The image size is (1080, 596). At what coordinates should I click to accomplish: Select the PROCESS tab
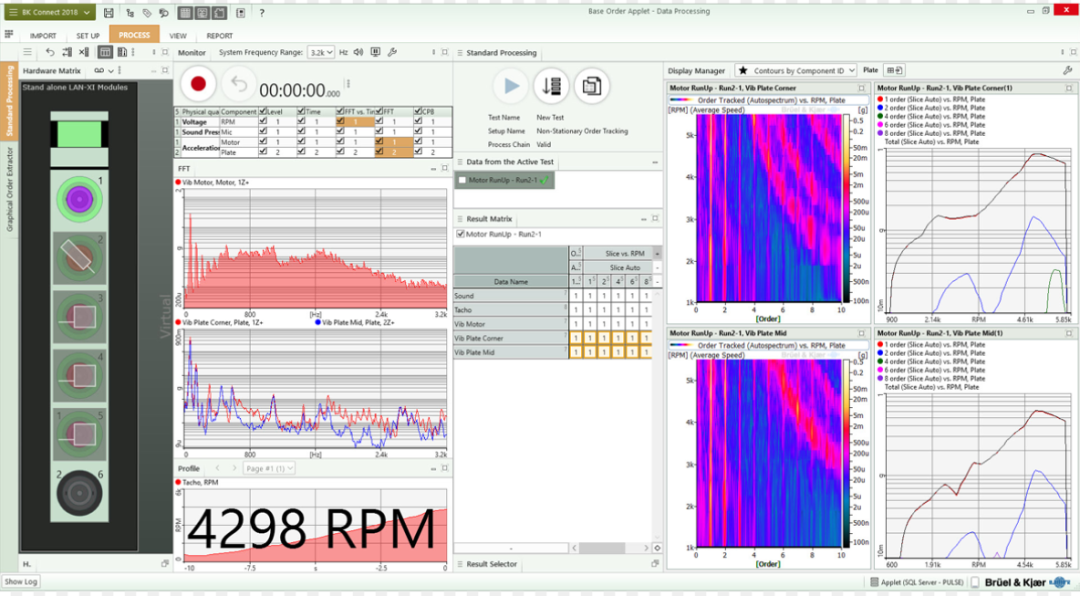[134, 34]
